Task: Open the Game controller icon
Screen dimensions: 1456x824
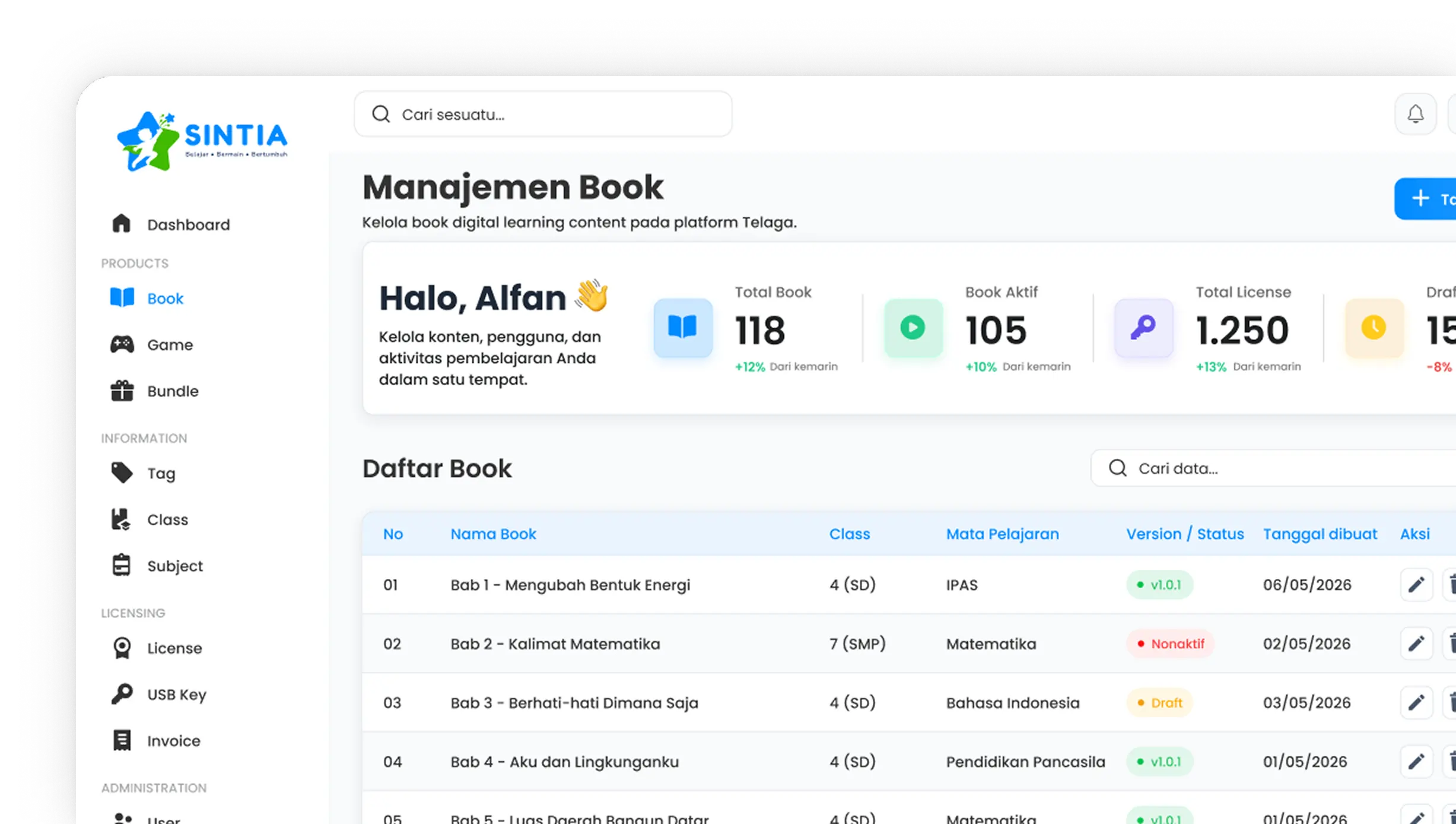Action: tap(122, 344)
